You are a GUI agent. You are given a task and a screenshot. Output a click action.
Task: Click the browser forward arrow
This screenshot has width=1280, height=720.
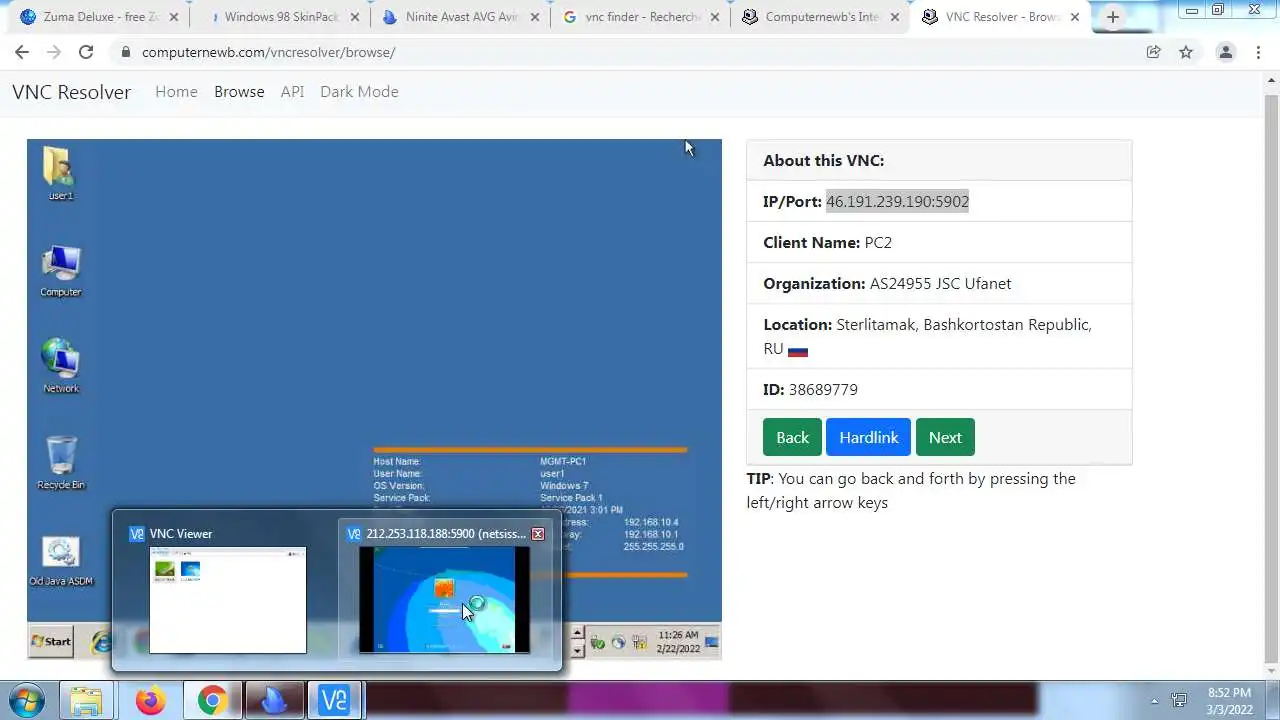click(x=54, y=52)
